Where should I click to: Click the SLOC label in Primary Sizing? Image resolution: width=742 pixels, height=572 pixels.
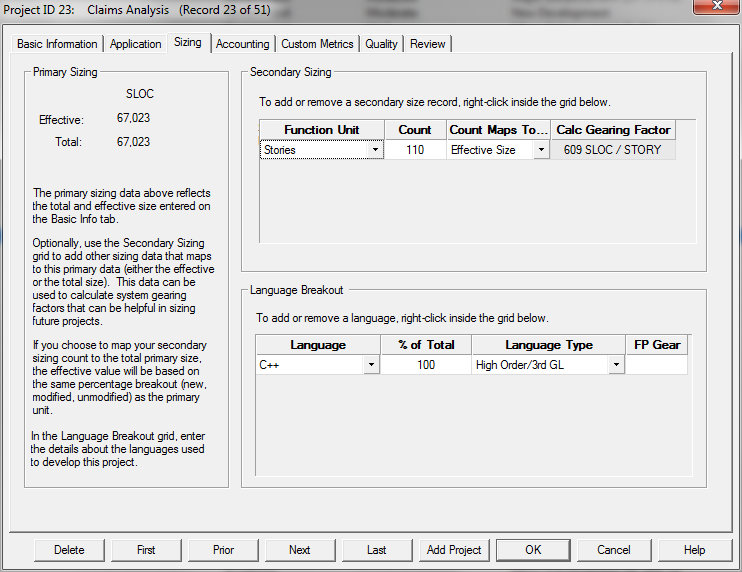click(x=140, y=94)
